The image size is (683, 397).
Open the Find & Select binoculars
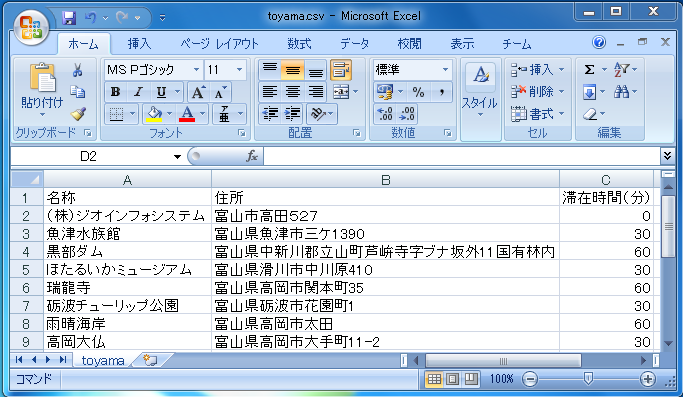pyautogui.click(x=622, y=92)
